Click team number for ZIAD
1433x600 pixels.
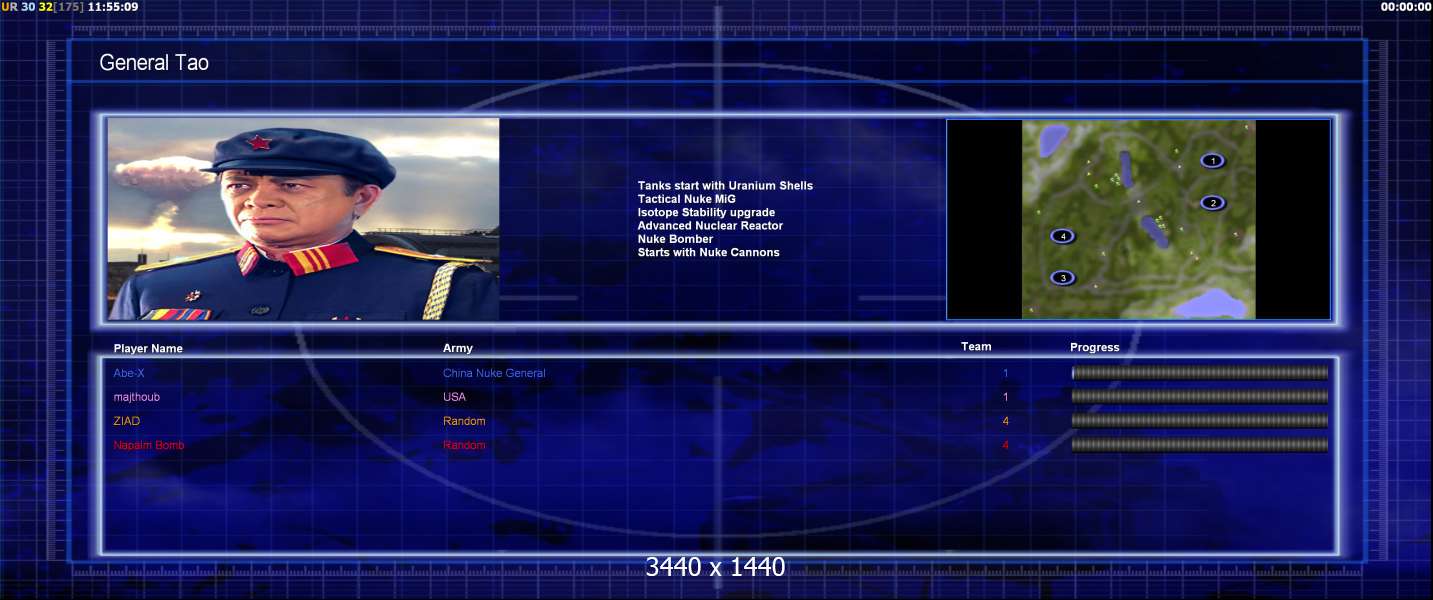(x=1006, y=421)
